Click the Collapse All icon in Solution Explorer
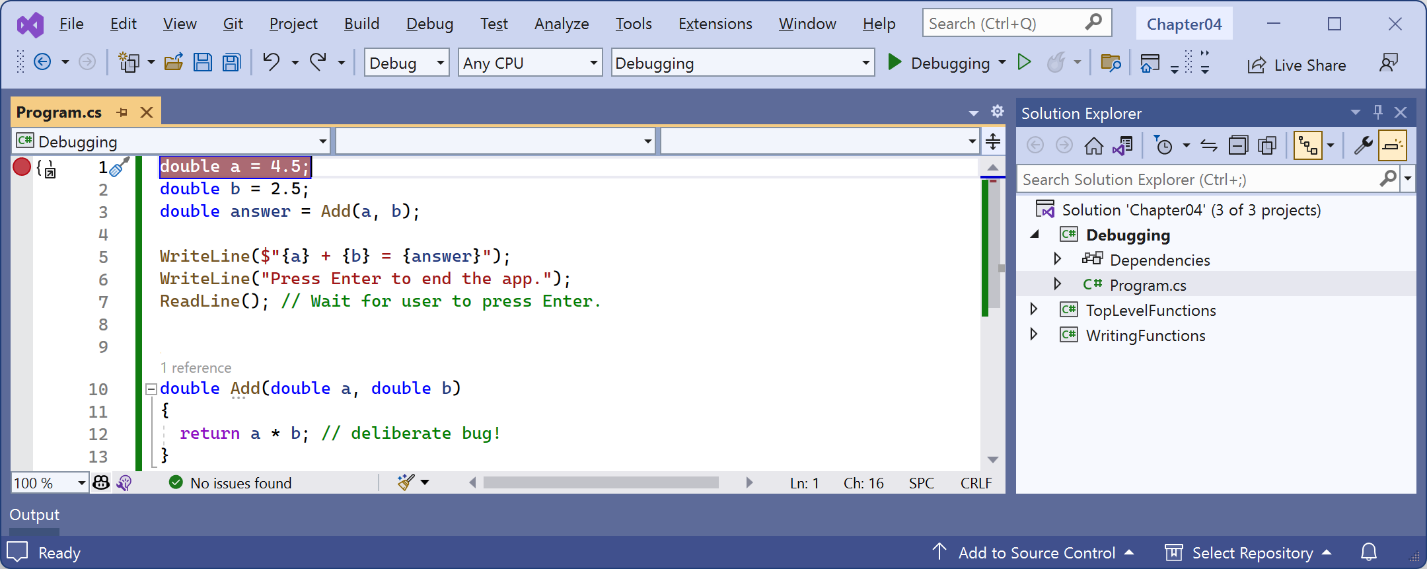Image resolution: width=1427 pixels, height=569 pixels. (x=1238, y=146)
